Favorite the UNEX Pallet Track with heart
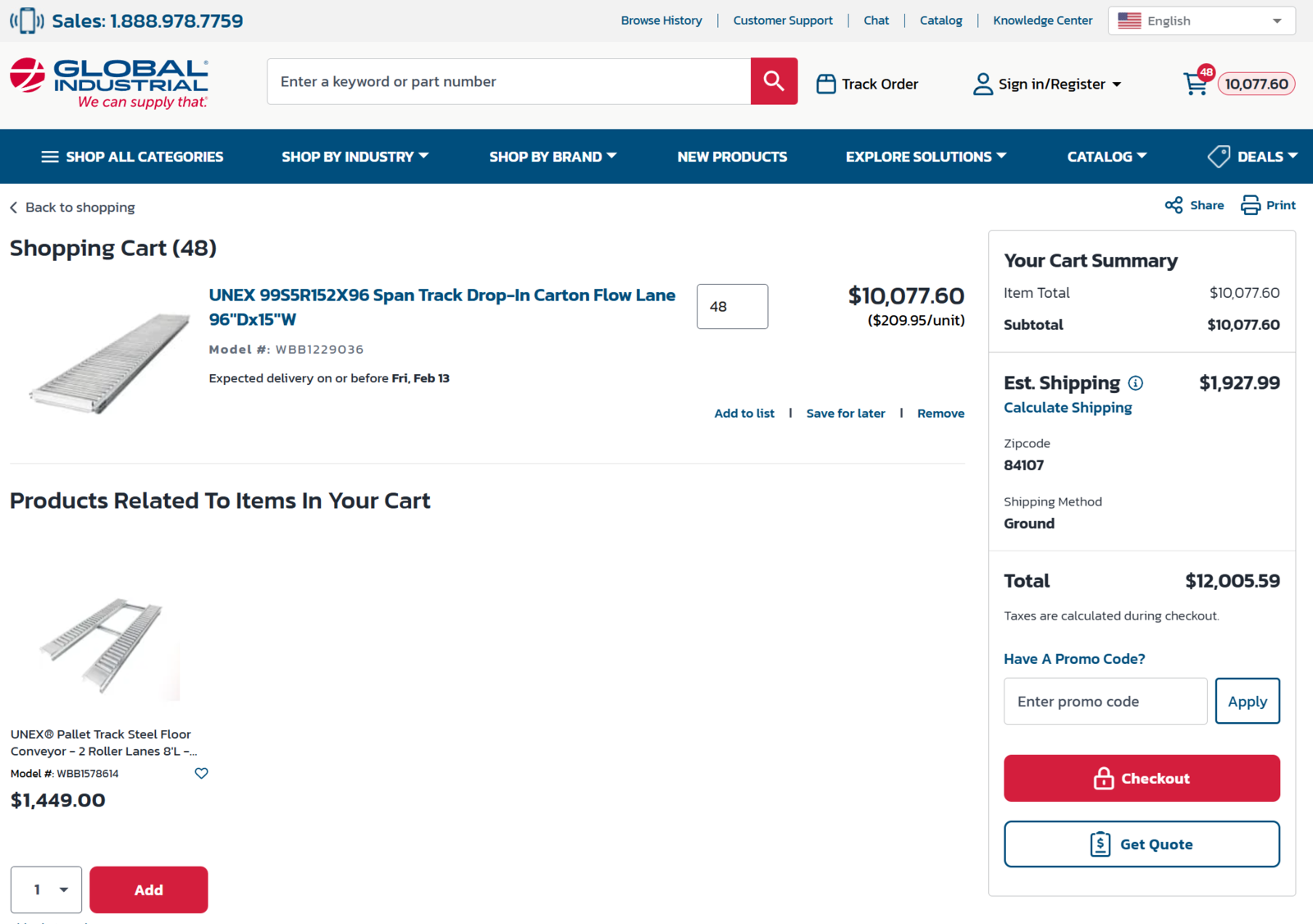Viewport: 1313px width, 924px height. (201, 773)
